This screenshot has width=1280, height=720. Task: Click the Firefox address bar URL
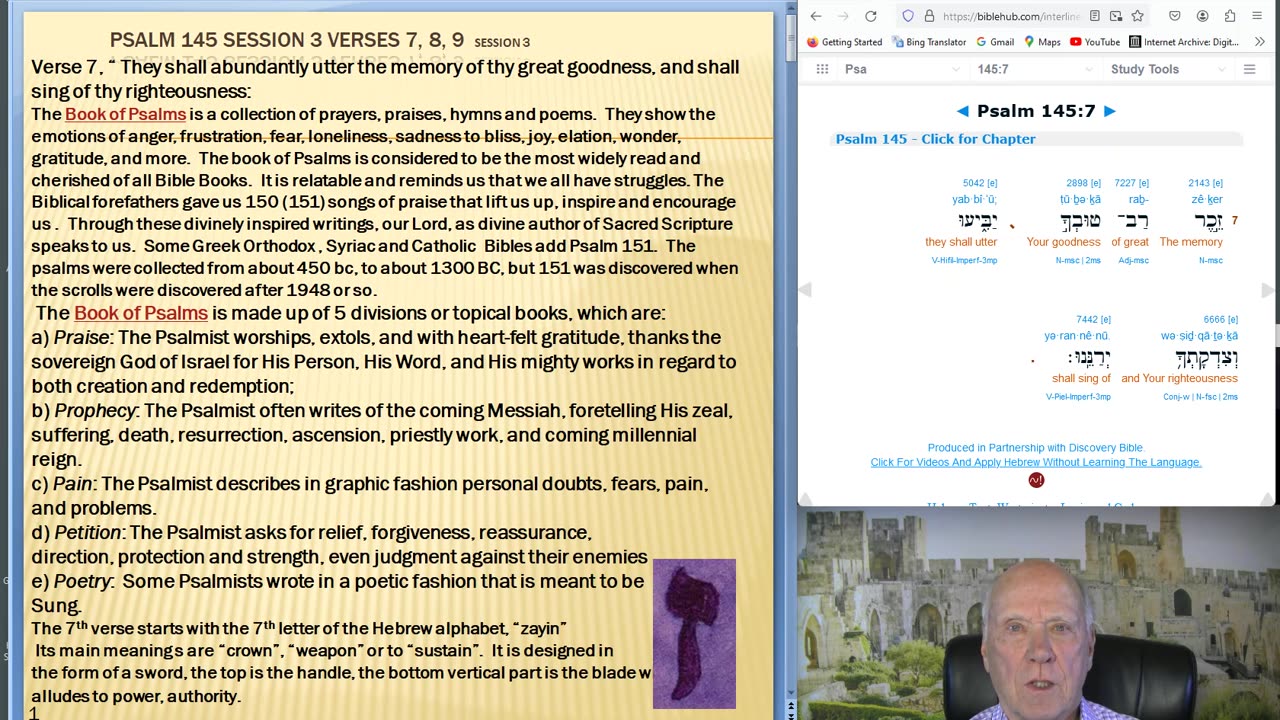click(x=1012, y=16)
